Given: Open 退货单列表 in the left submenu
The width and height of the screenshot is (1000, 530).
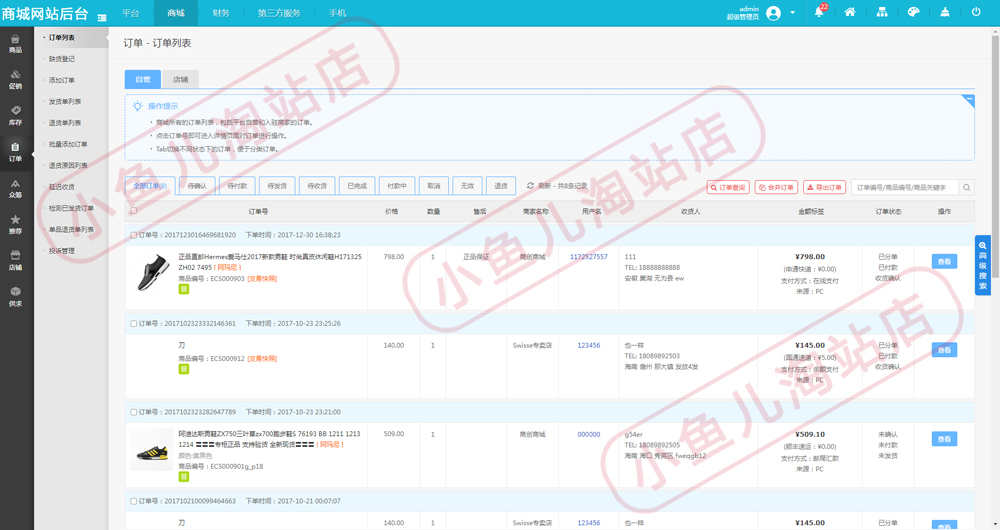Looking at the screenshot, I should click(64, 122).
